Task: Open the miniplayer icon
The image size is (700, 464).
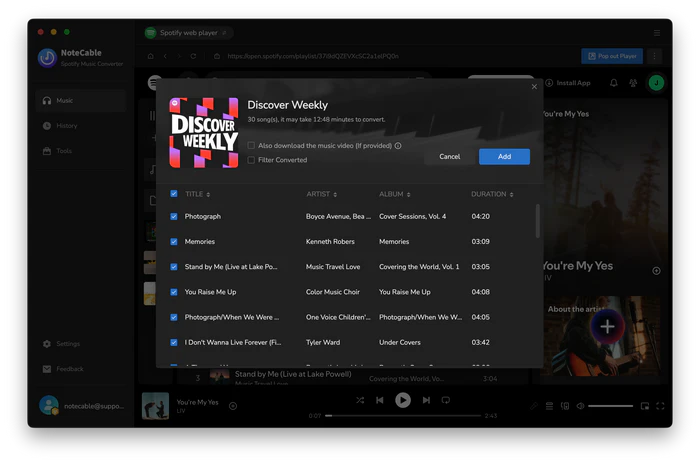Action: [x=645, y=406]
